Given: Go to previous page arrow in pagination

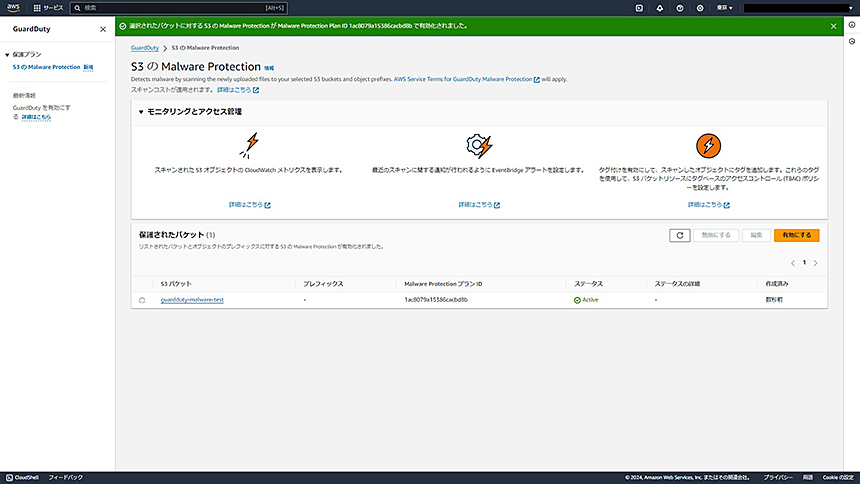Looking at the screenshot, I should pos(793,263).
